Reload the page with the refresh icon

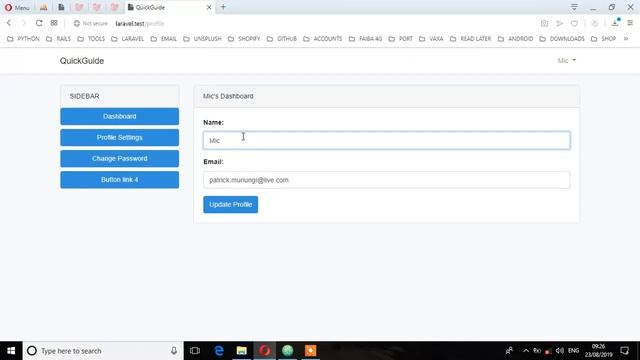pyautogui.click(x=39, y=23)
